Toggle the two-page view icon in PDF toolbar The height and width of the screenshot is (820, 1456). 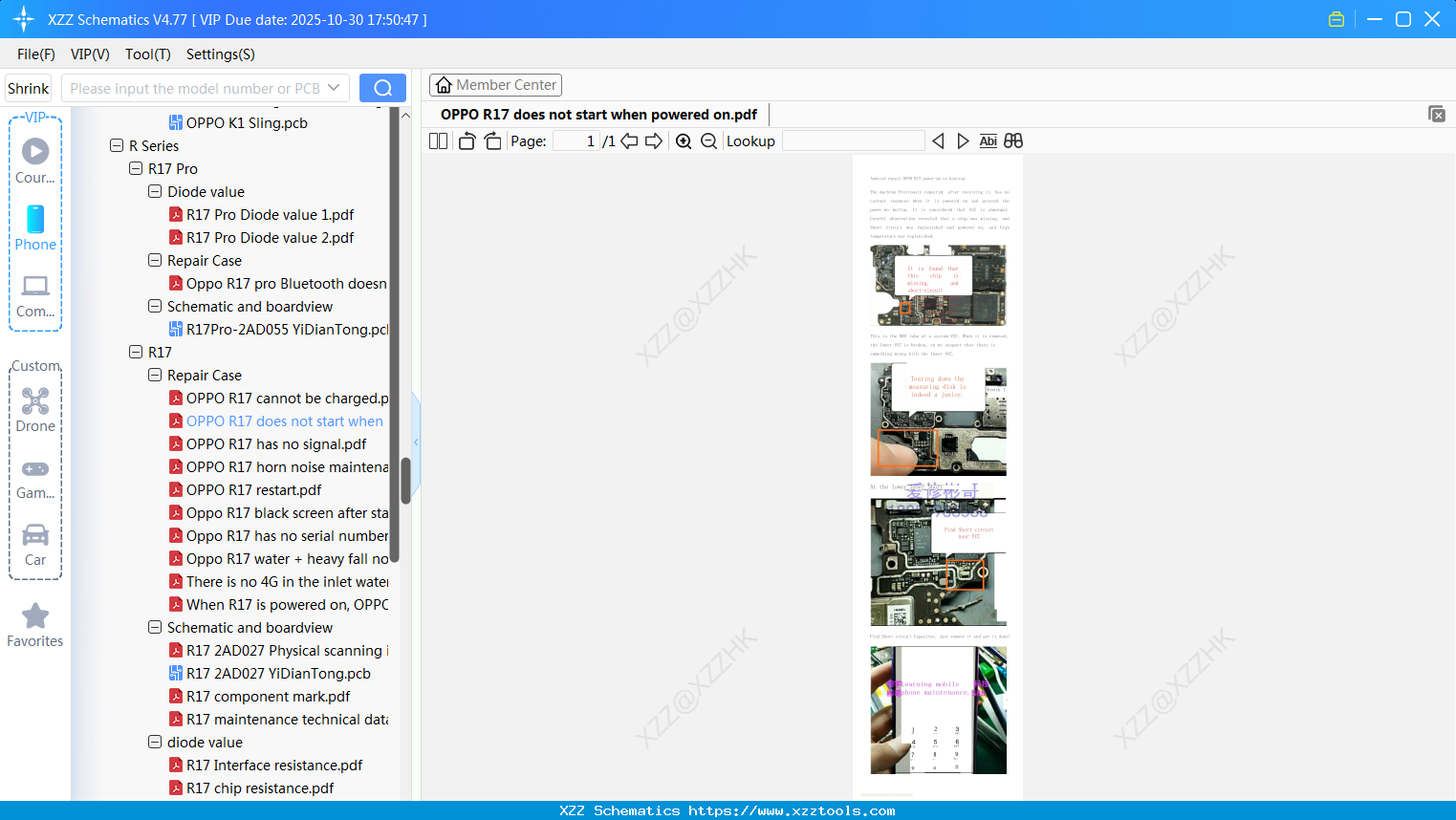point(438,141)
